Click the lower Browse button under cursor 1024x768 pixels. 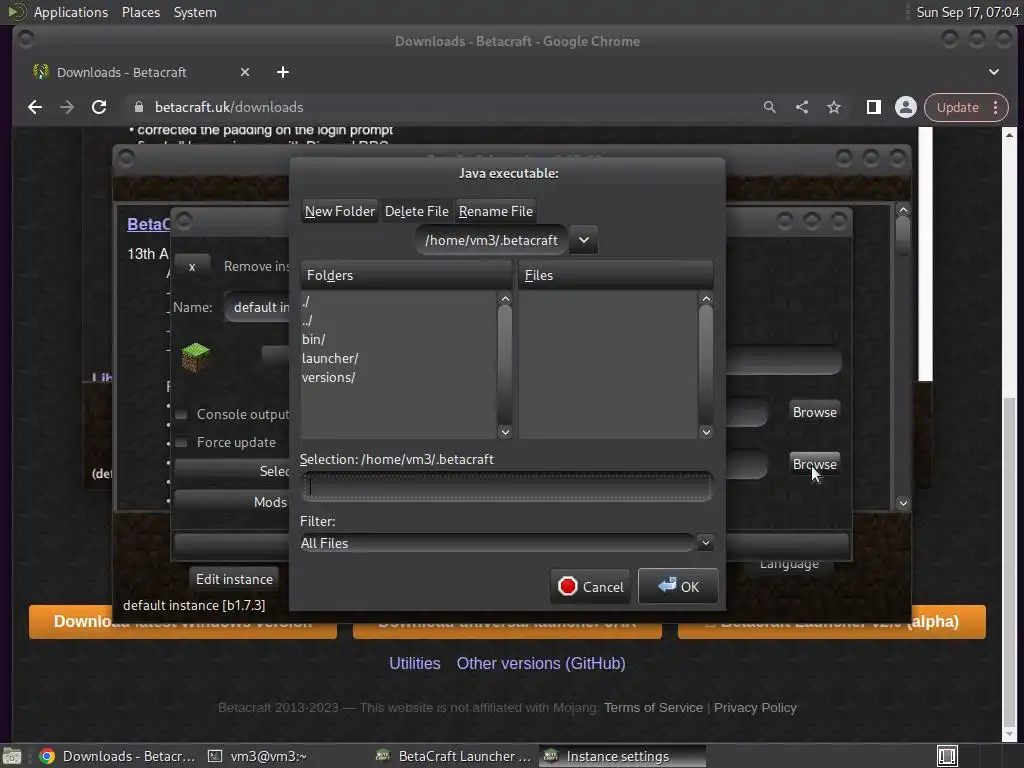click(x=814, y=464)
